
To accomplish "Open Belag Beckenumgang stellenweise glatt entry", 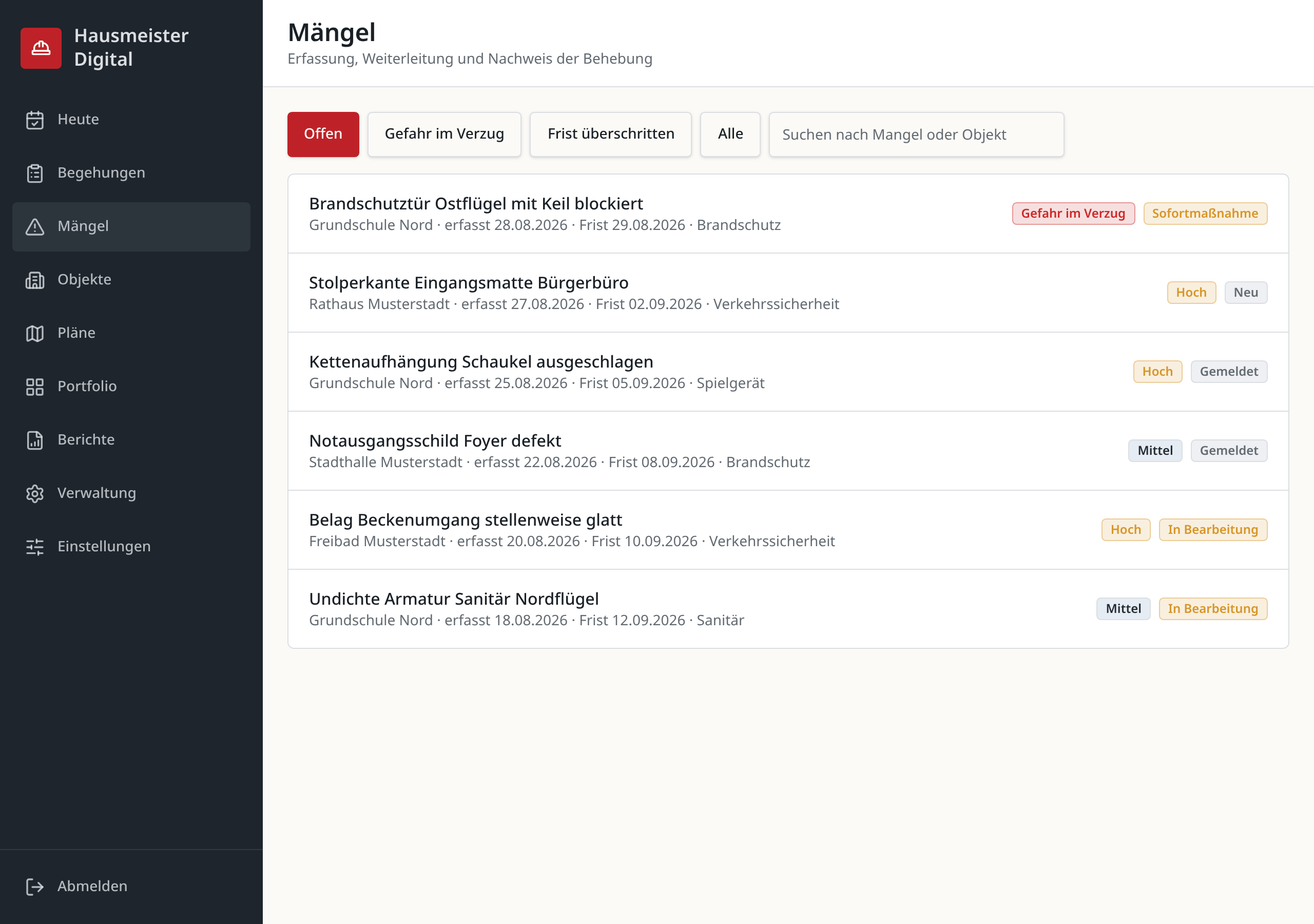I will point(787,530).
